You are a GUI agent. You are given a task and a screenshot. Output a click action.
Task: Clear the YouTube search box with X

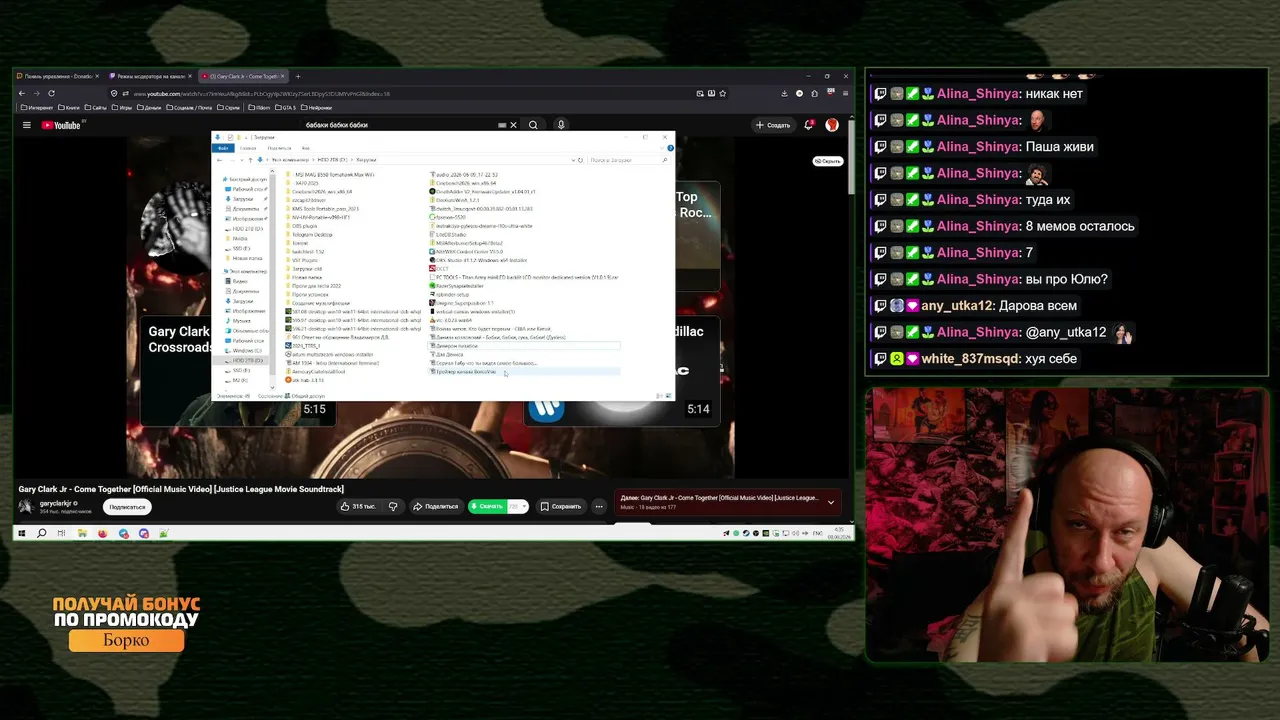513,125
